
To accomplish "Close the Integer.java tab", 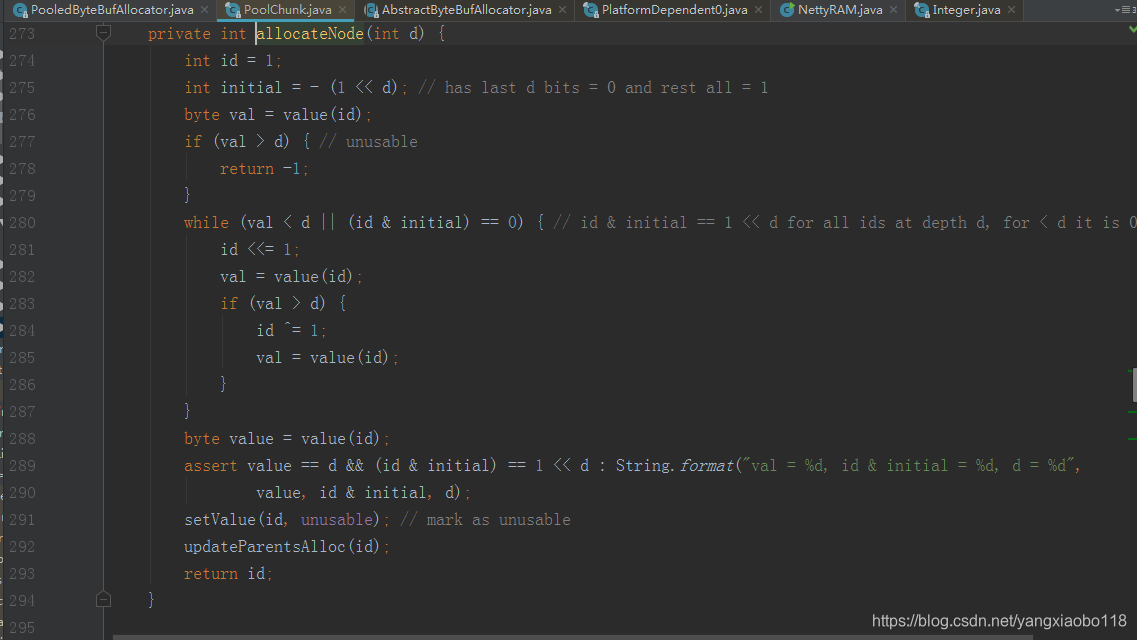I will pos(1012,10).
